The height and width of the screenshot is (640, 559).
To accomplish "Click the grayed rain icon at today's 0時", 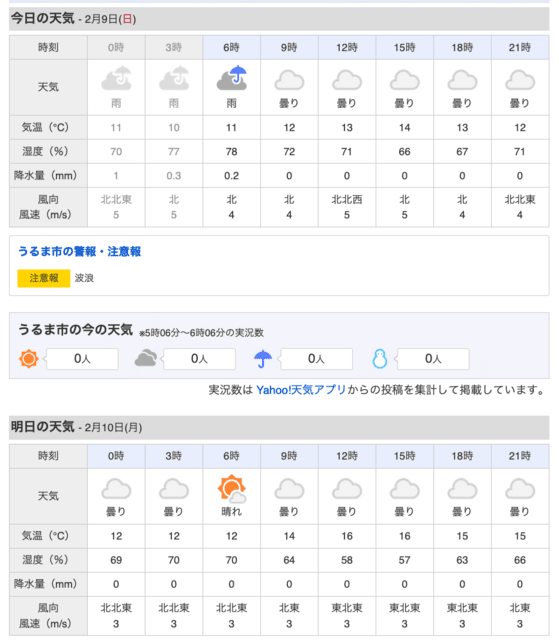I will 116,78.
